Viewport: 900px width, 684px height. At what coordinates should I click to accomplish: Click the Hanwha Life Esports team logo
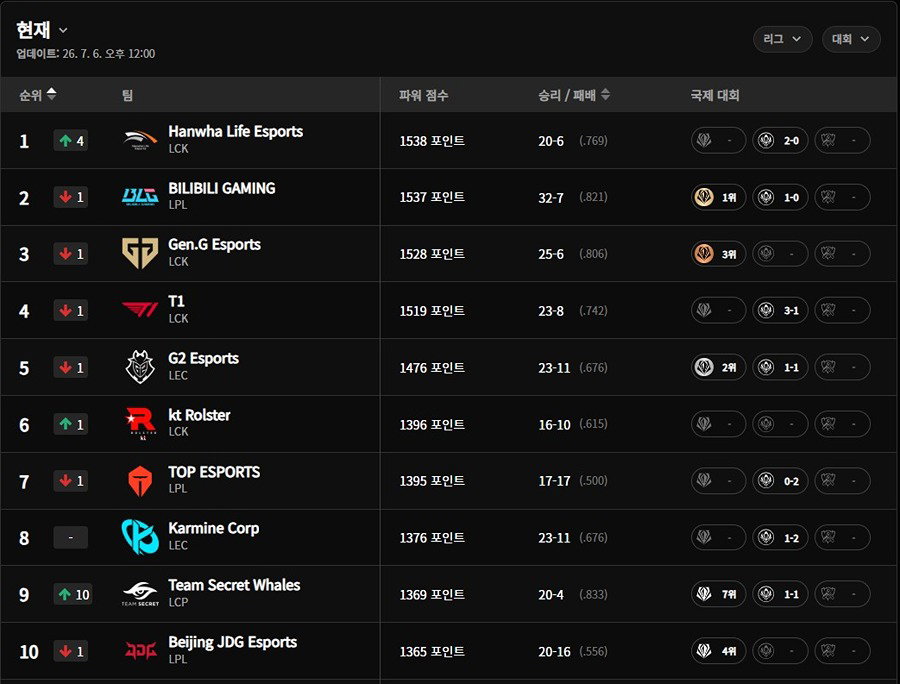pyautogui.click(x=140, y=140)
